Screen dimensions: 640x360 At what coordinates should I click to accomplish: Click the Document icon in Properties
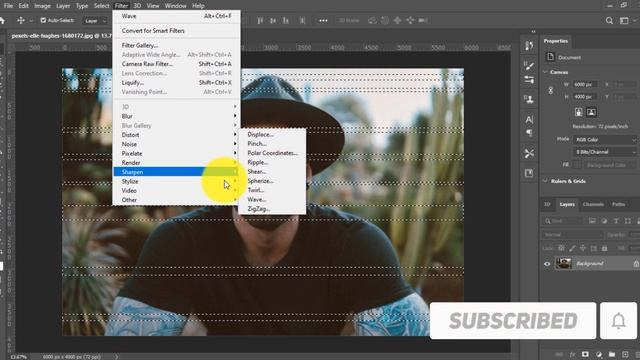coord(550,57)
